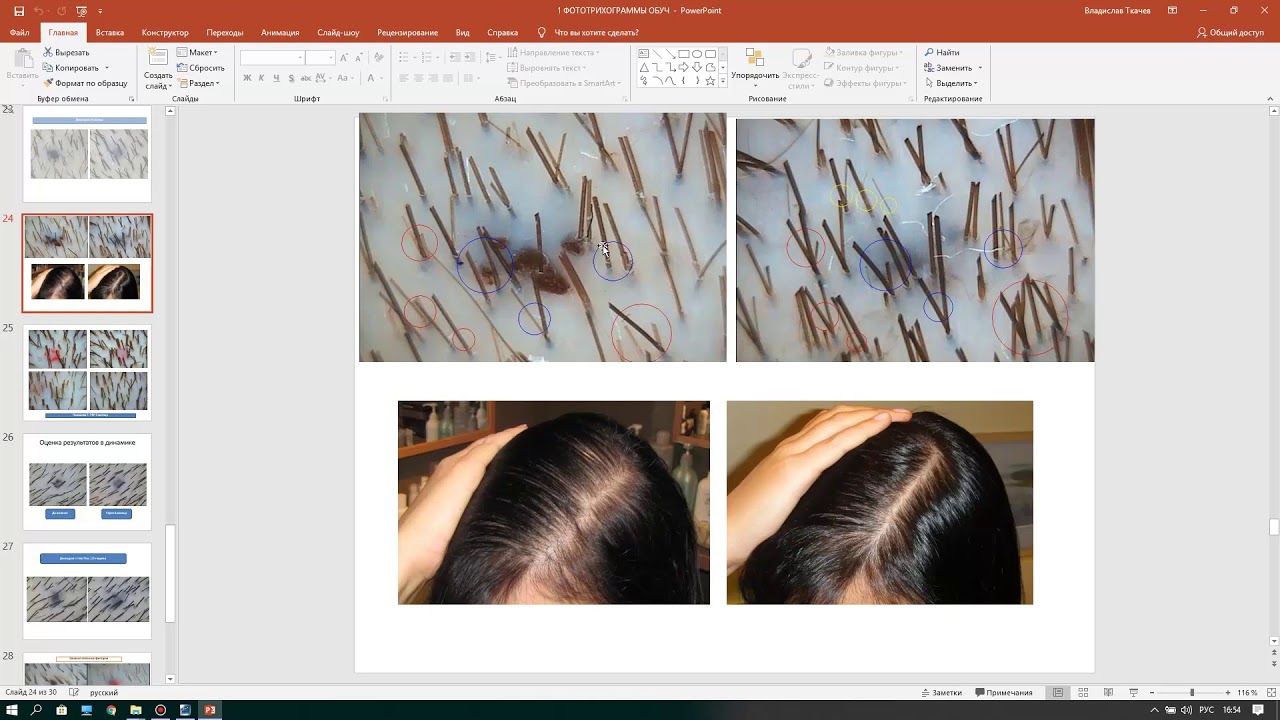Start slideshow from the status bar icon
Image resolution: width=1280 pixels, height=720 pixels.
click(x=1133, y=692)
